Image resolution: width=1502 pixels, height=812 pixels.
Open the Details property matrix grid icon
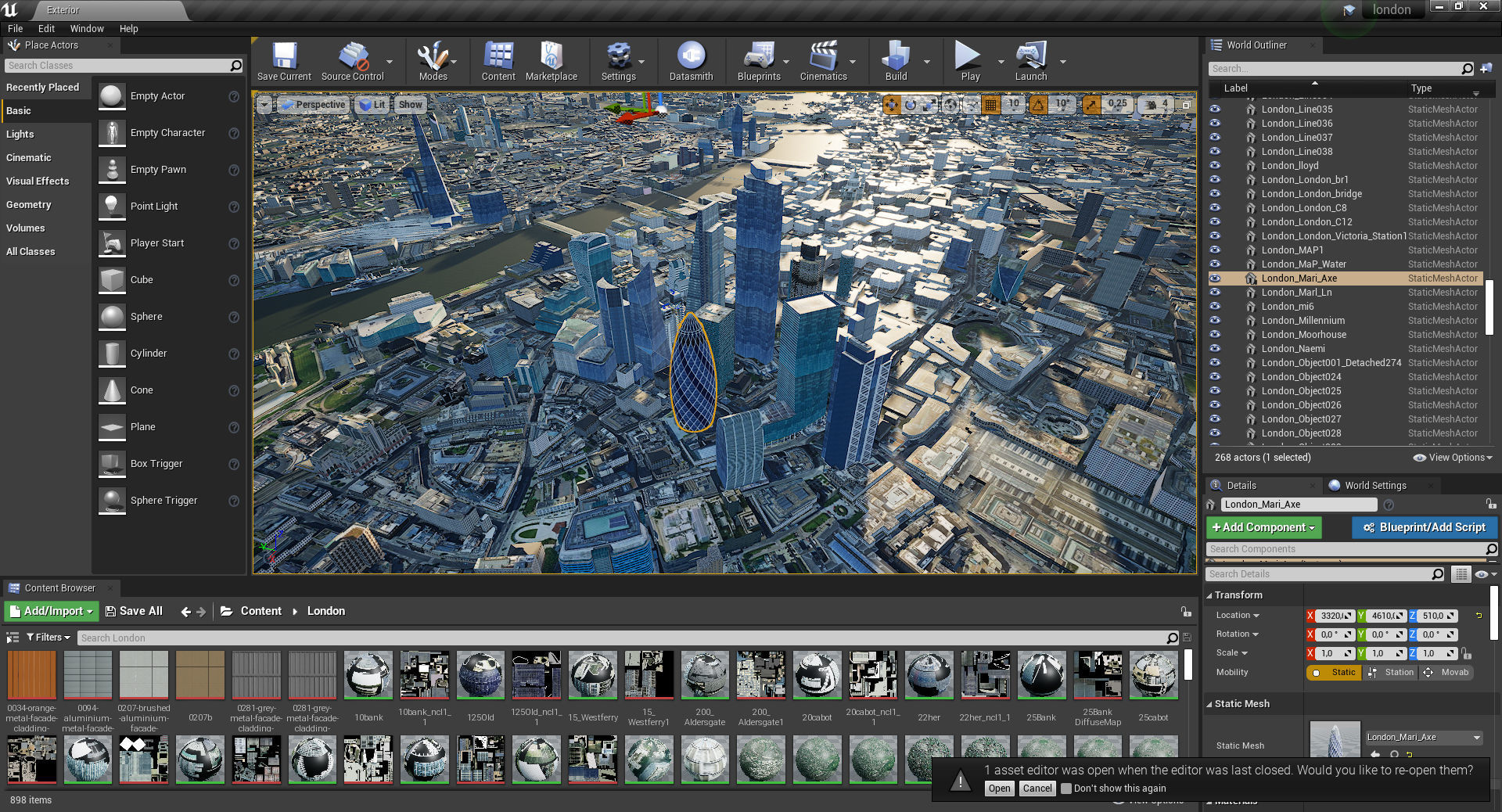click(x=1461, y=574)
